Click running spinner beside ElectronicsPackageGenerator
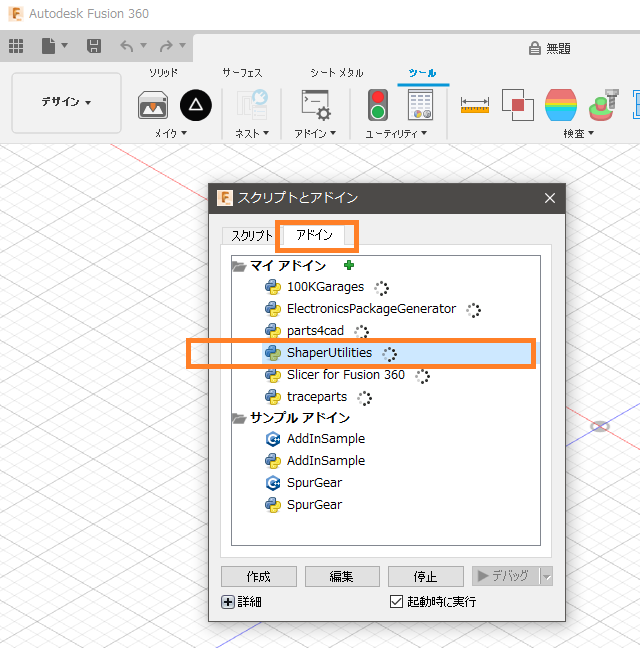Screen dimensions: 640x648 [473, 310]
